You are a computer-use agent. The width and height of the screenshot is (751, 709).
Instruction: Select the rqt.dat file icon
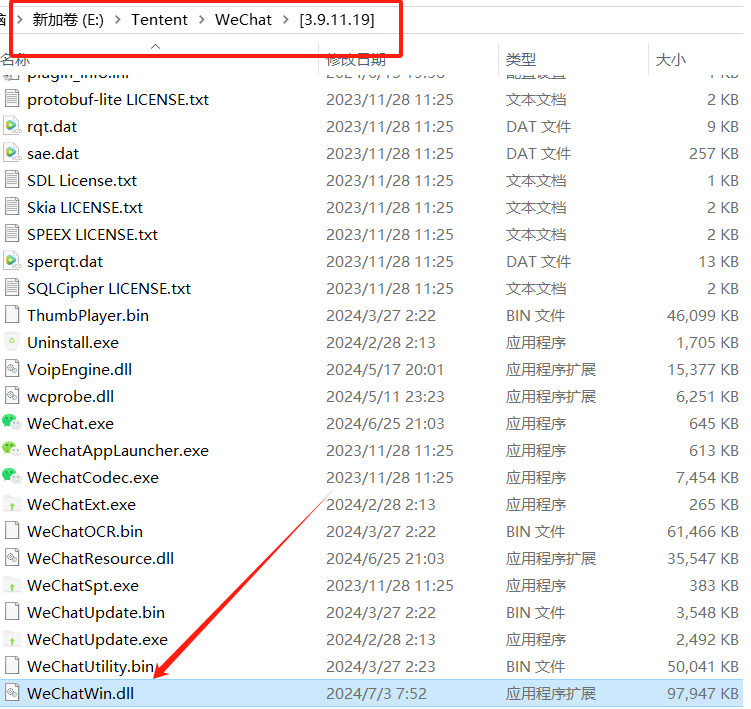point(12,126)
